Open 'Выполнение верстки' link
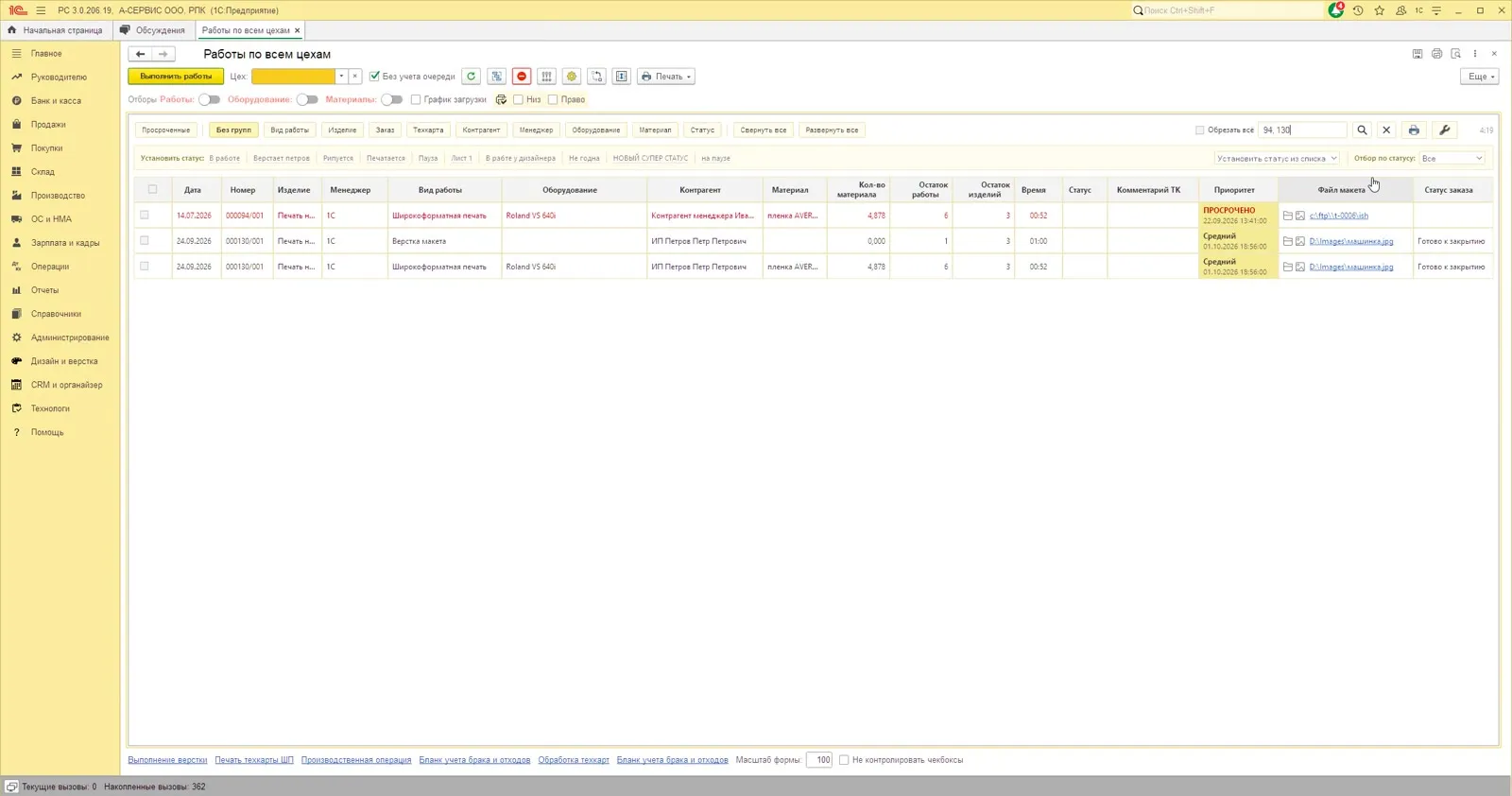The image size is (1512, 796). (167, 760)
